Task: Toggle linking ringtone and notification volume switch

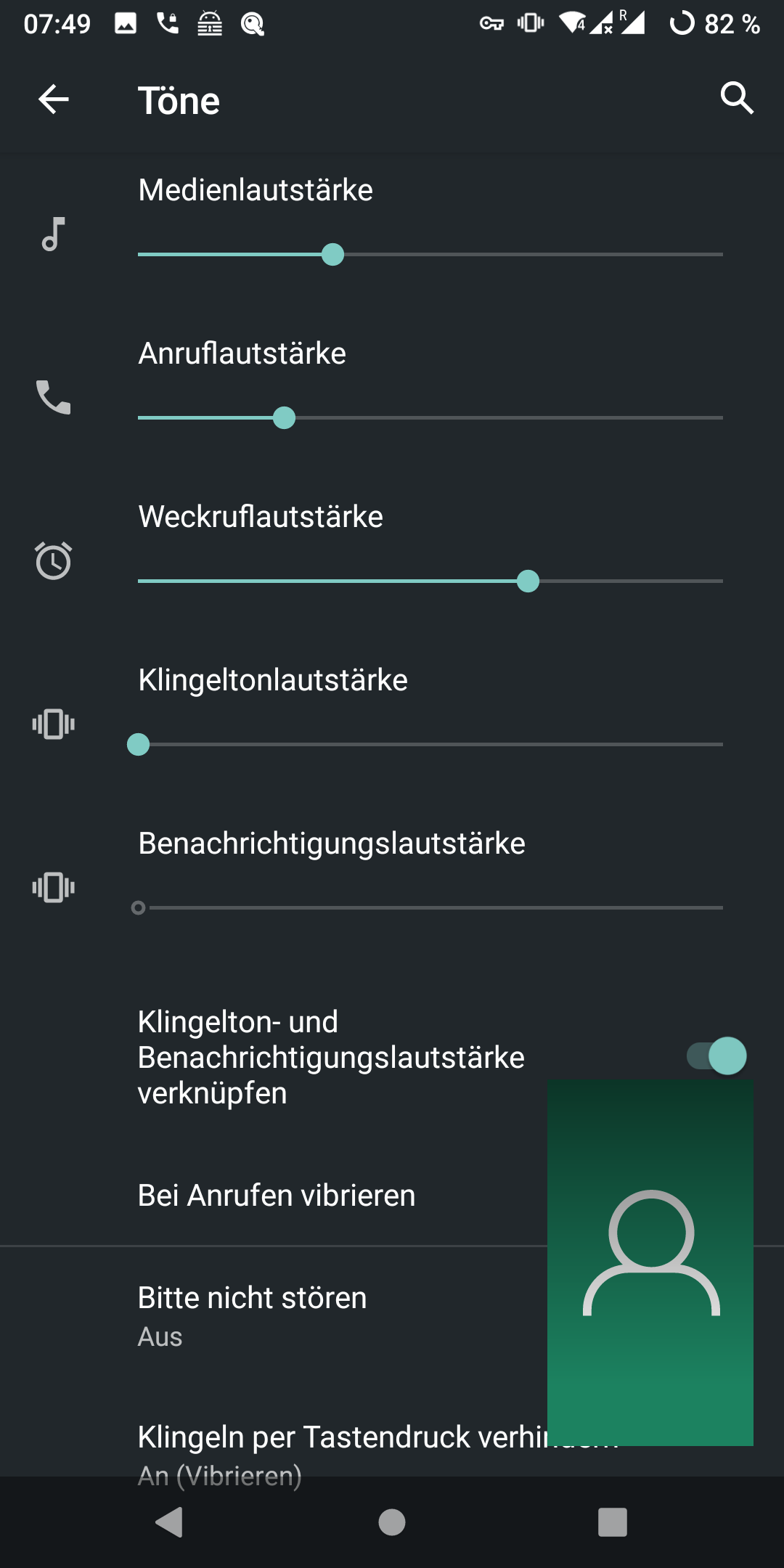Action: [x=716, y=1055]
